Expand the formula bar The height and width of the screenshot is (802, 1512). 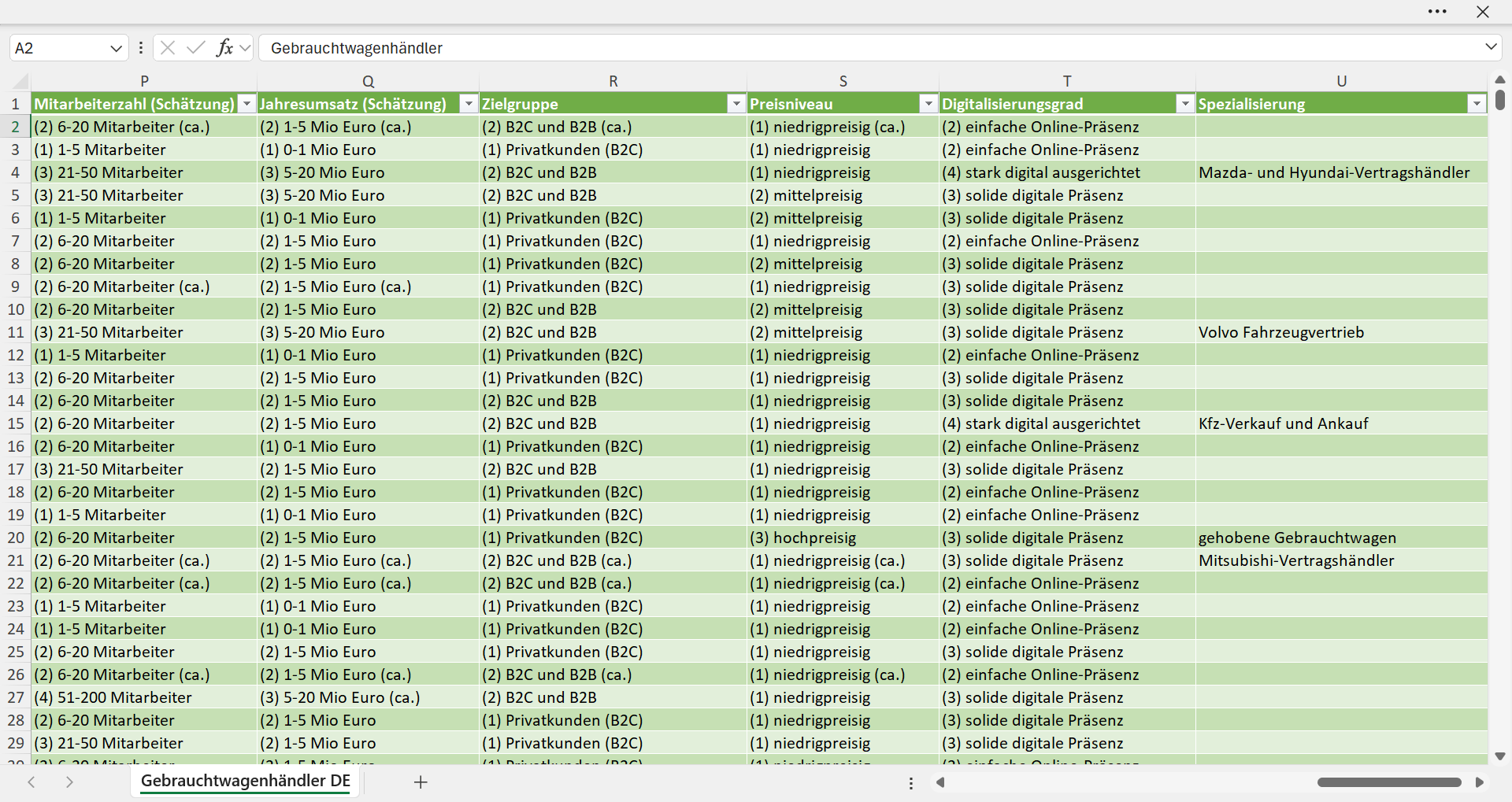(1491, 47)
